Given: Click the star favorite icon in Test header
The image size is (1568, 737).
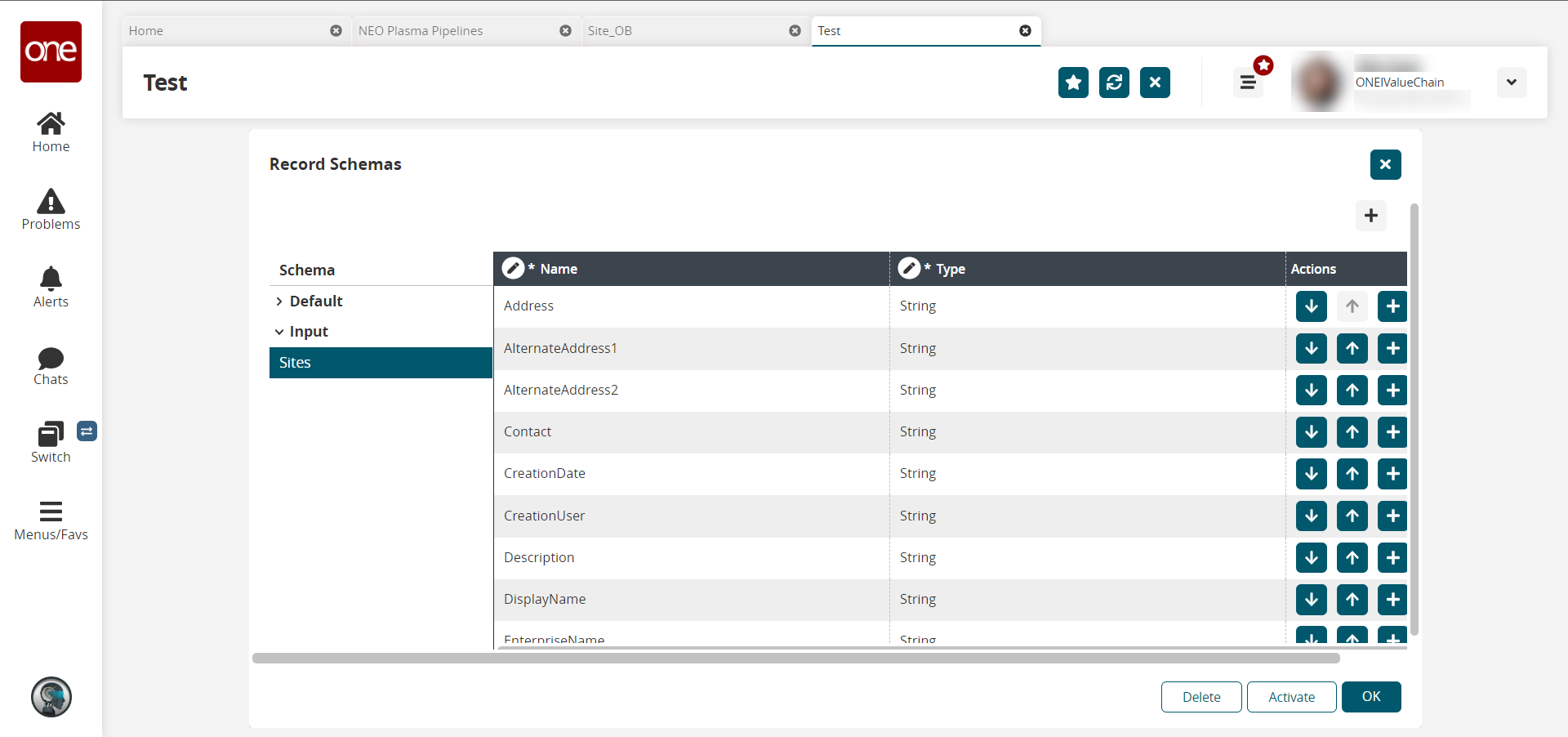Looking at the screenshot, I should pyautogui.click(x=1073, y=83).
